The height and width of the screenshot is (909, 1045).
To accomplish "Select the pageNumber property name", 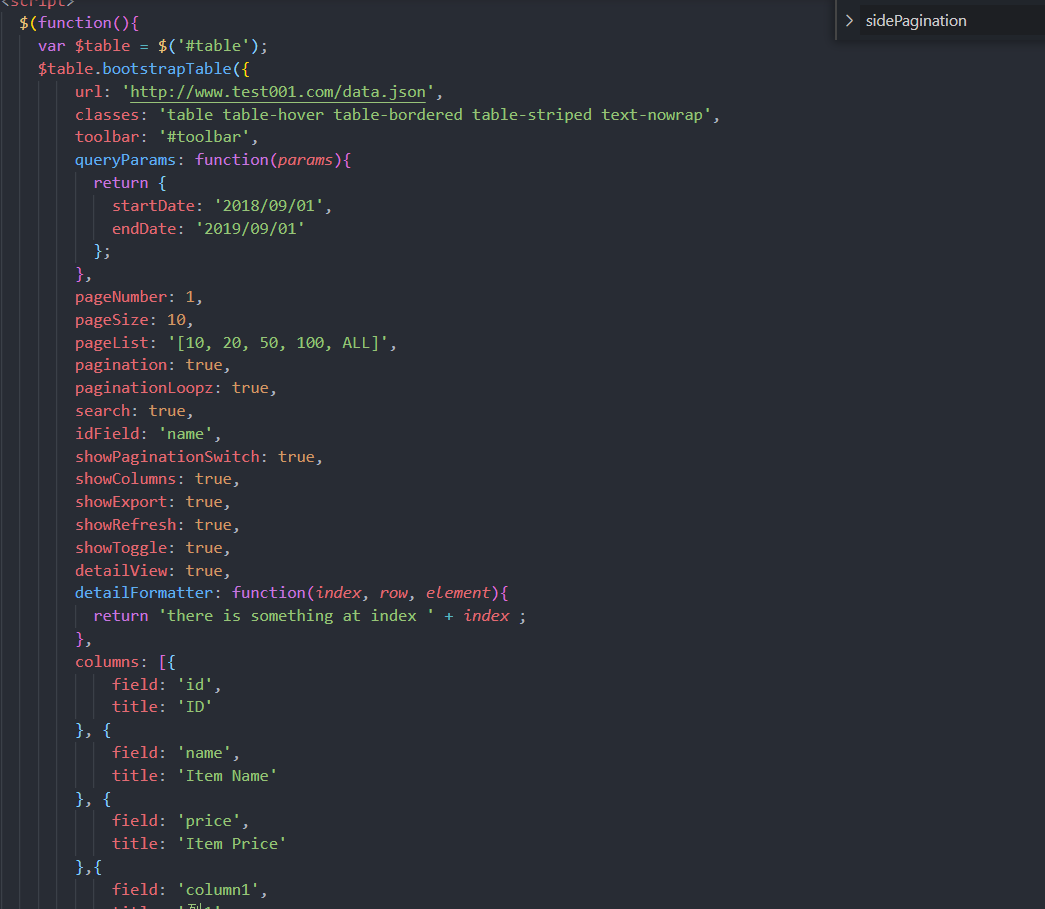I will coord(120,296).
